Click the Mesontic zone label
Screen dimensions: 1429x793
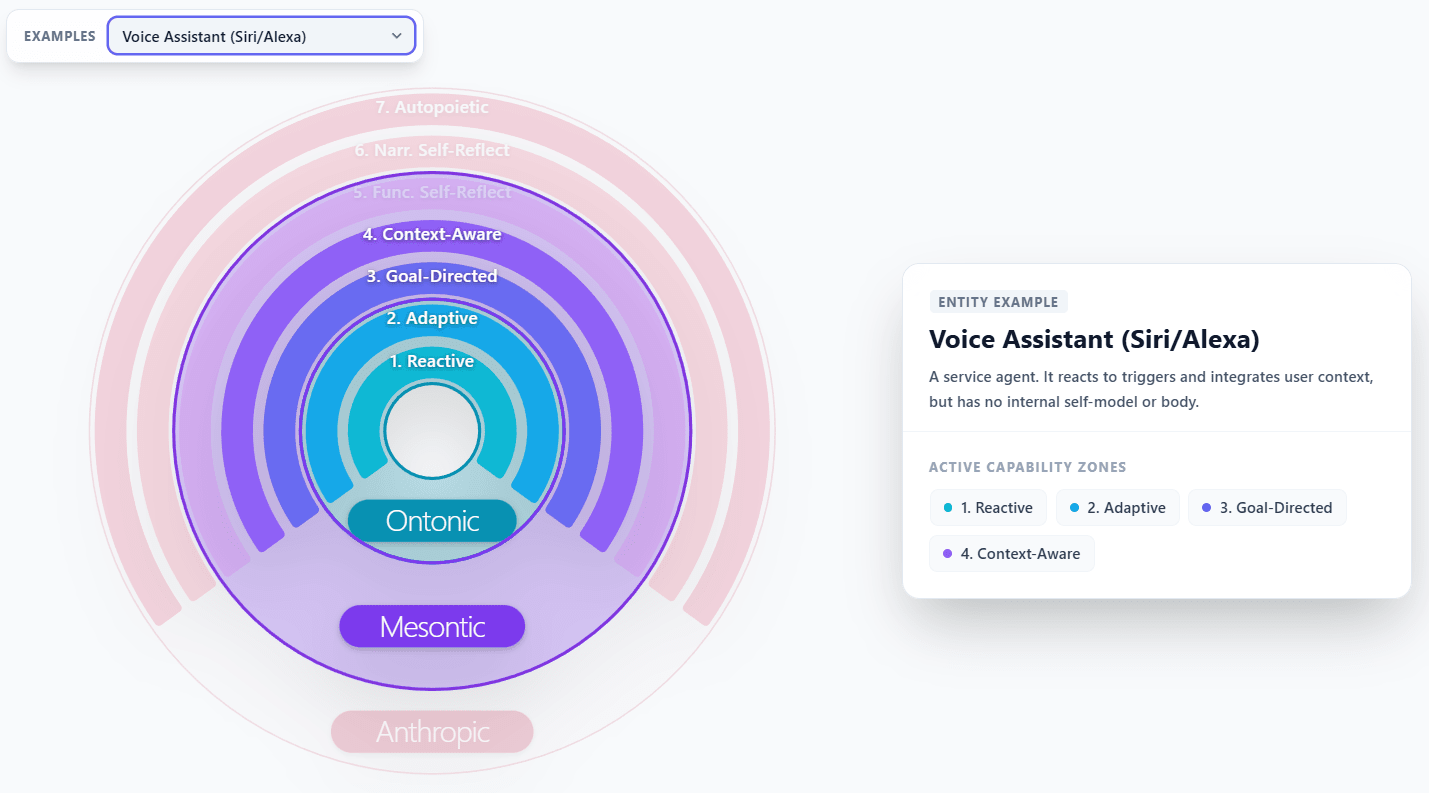click(432, 627)
